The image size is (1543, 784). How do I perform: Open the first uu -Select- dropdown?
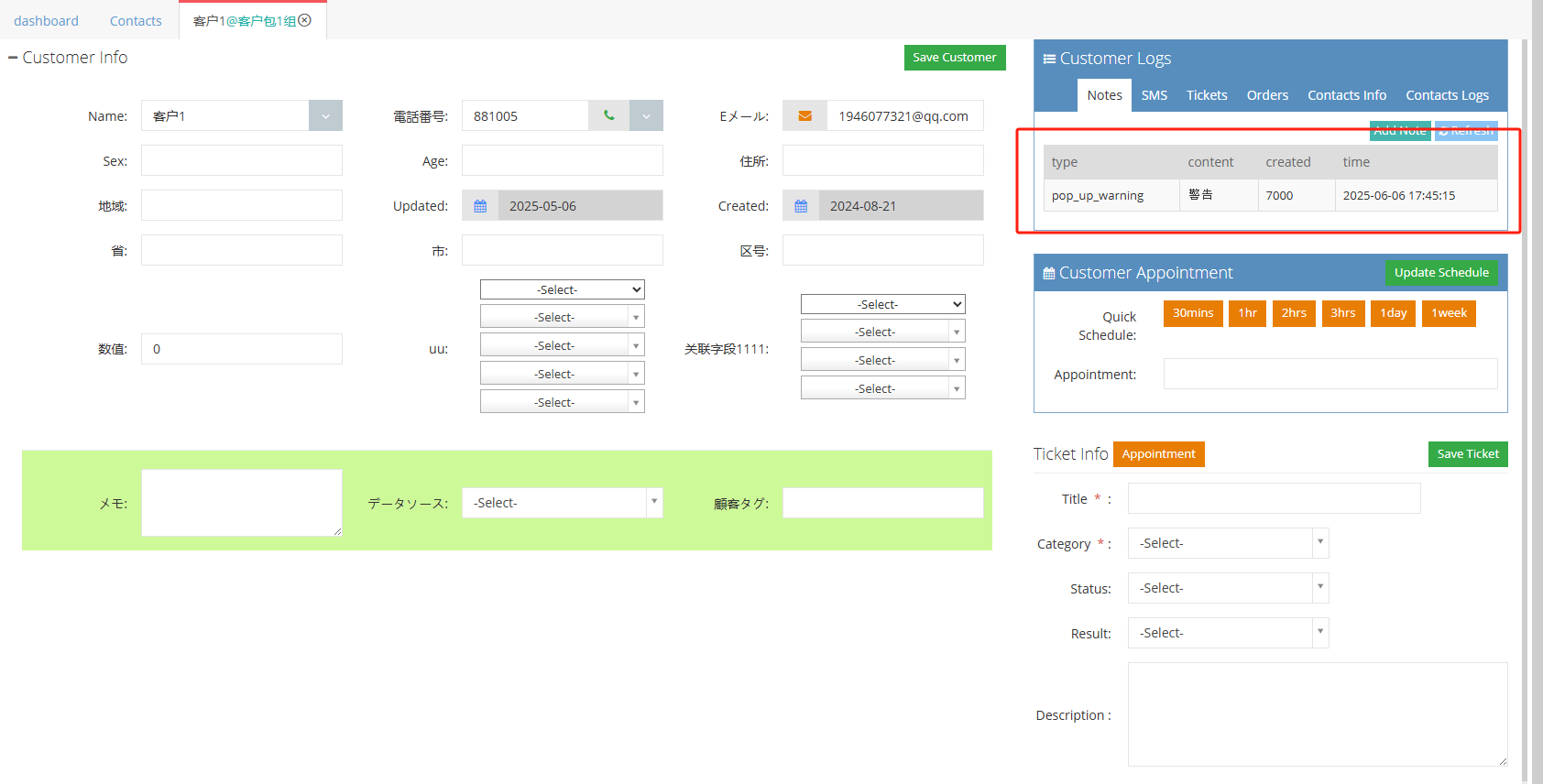562,289
